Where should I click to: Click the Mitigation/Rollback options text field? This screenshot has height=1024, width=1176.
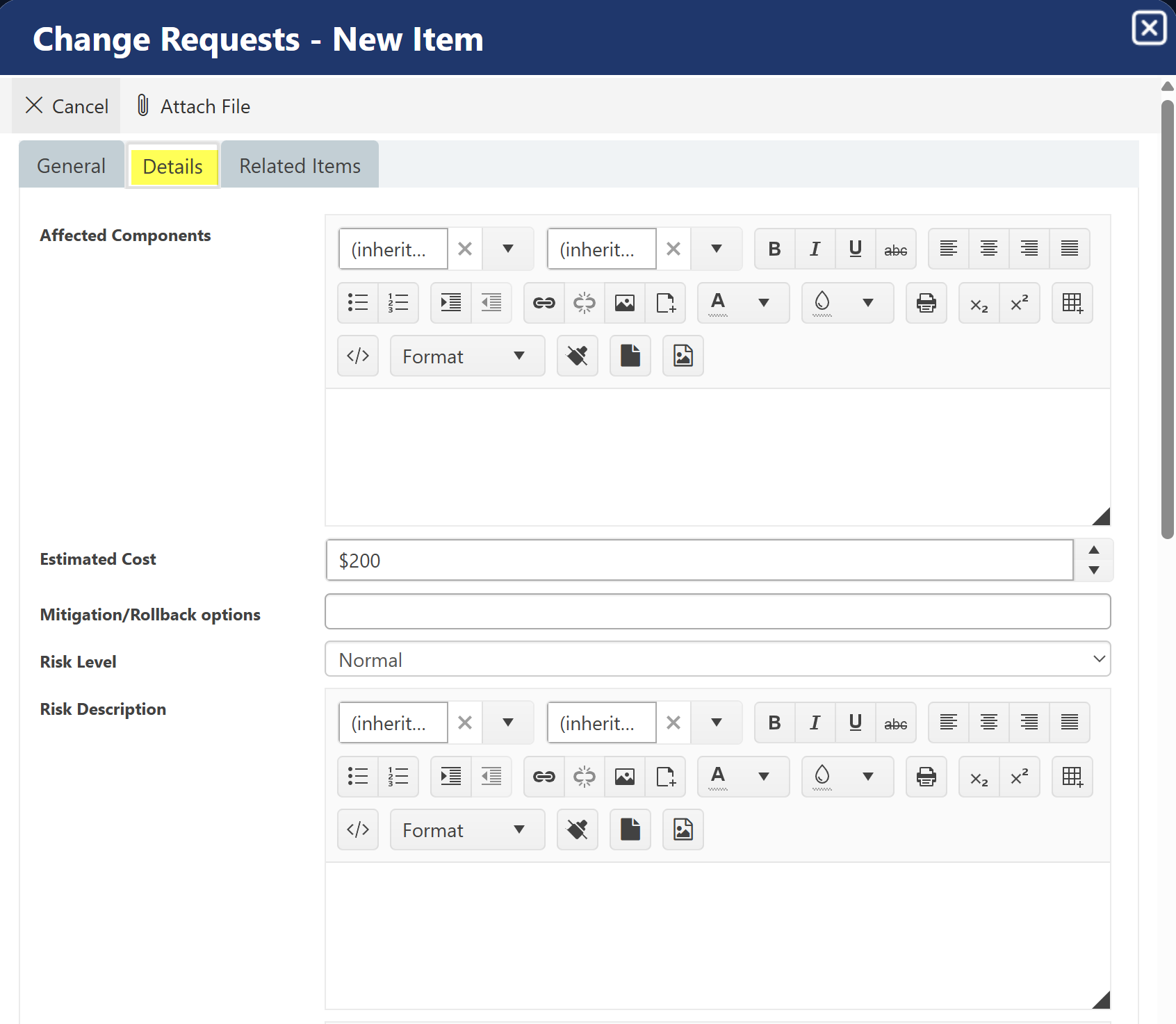[x=717, y=612]
